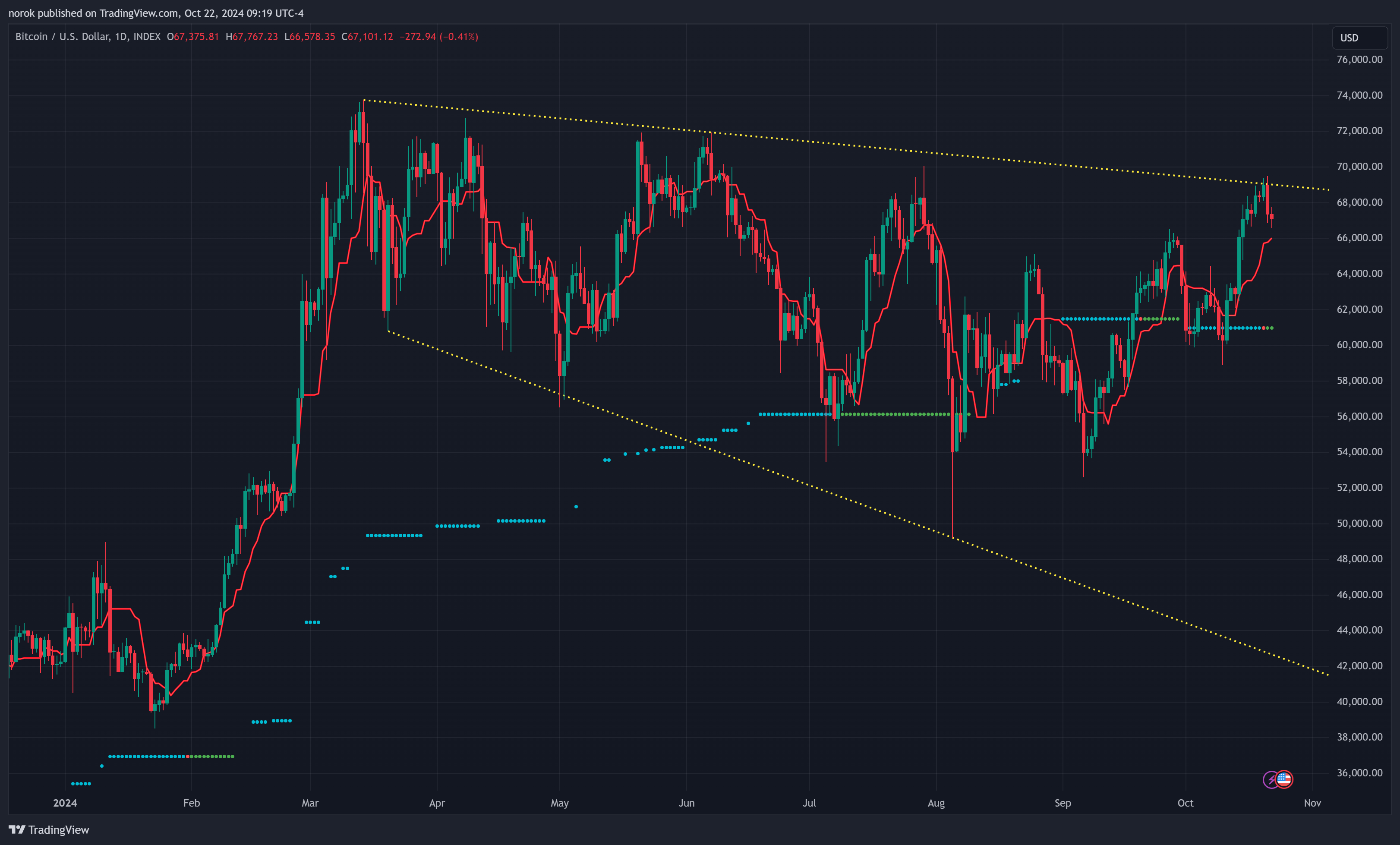The height and width of the screenshot is (845, 1400).
Task: Click the 48,000.00 price axis label
Action: [x=1360, y=559]
